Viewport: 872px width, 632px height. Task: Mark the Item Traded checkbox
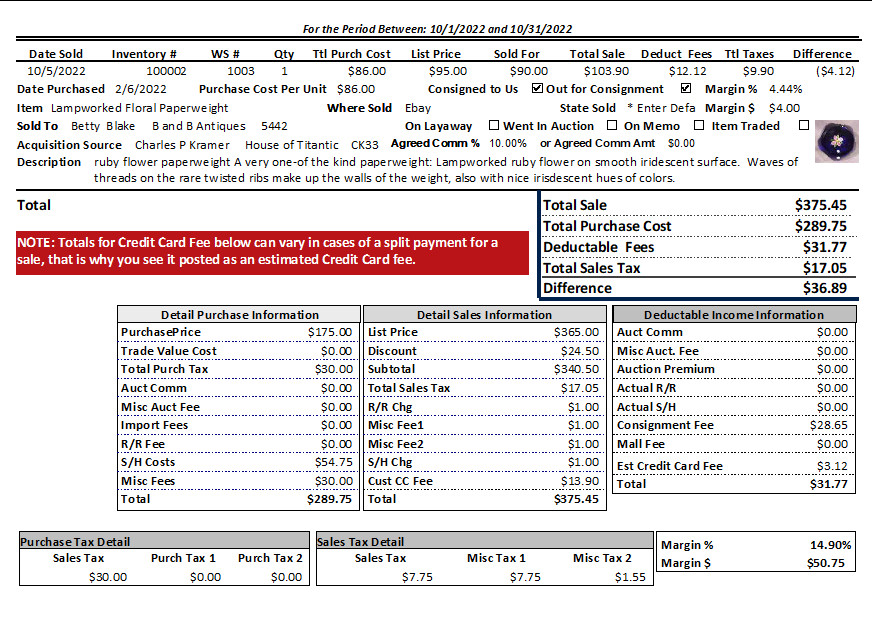(804, 125)
